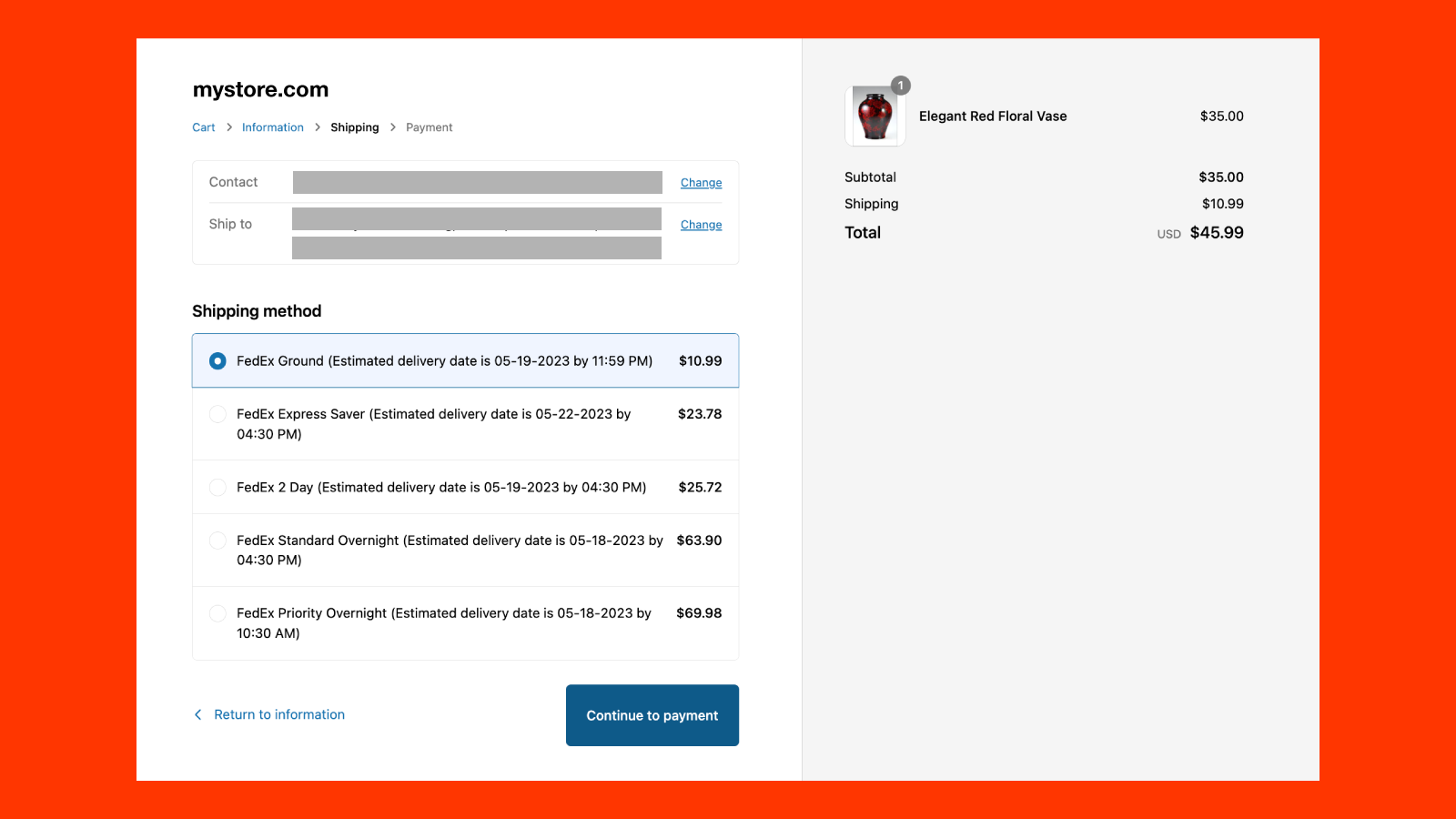Click the Elegant Red Floral Vase thumbnail
Image resolution: width=1456 pixels, height=819 pixels.
point(875,116)
